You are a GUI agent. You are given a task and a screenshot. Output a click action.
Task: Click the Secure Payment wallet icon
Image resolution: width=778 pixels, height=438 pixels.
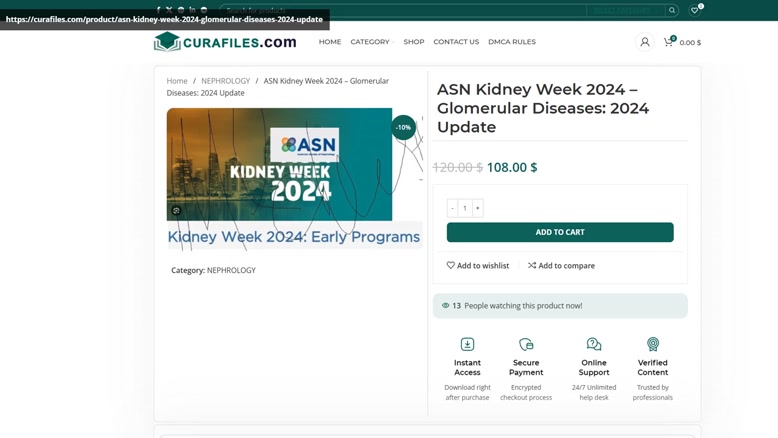526,344
